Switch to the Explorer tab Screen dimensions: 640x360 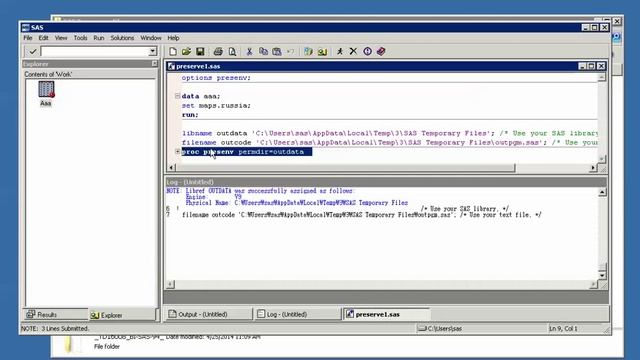point(122,315)
